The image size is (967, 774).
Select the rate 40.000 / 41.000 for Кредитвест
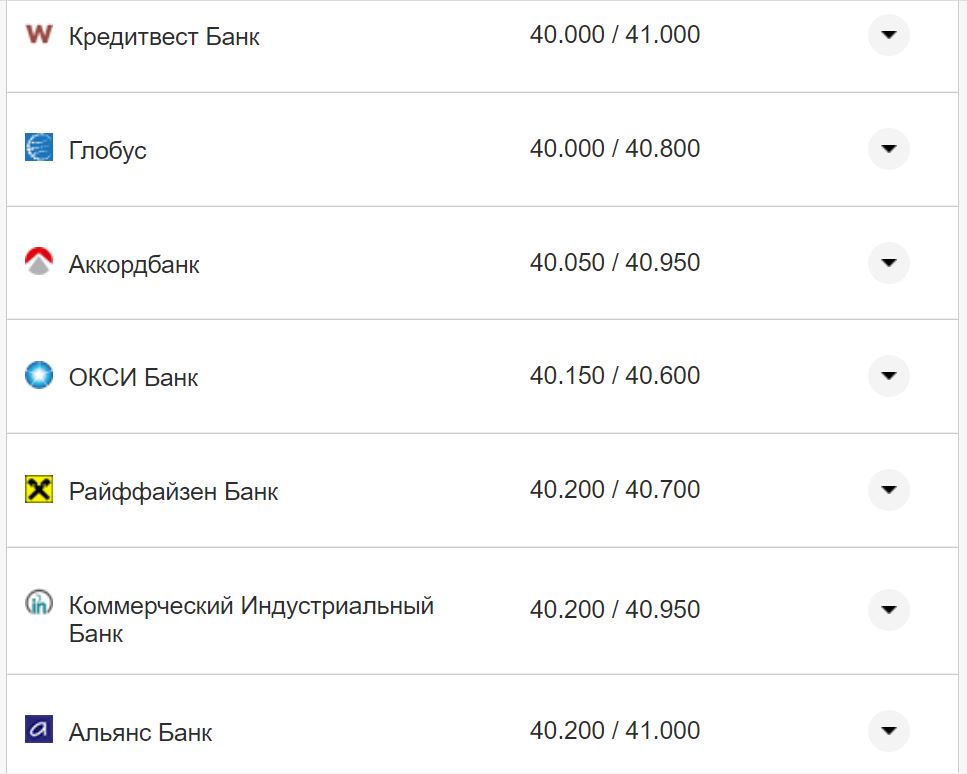coord(617,33)
